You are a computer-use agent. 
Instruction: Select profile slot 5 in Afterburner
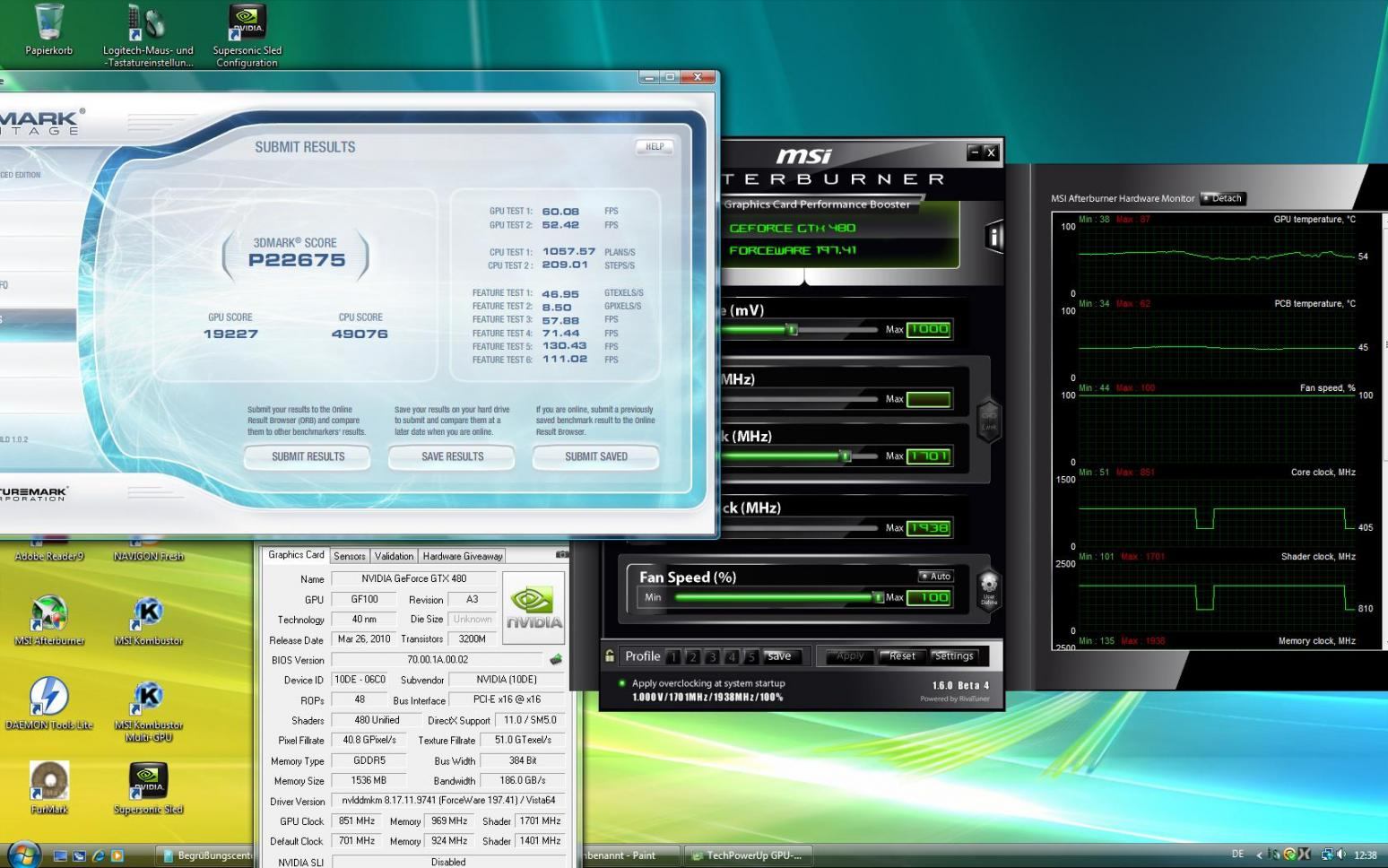click(x=751, y=657)
